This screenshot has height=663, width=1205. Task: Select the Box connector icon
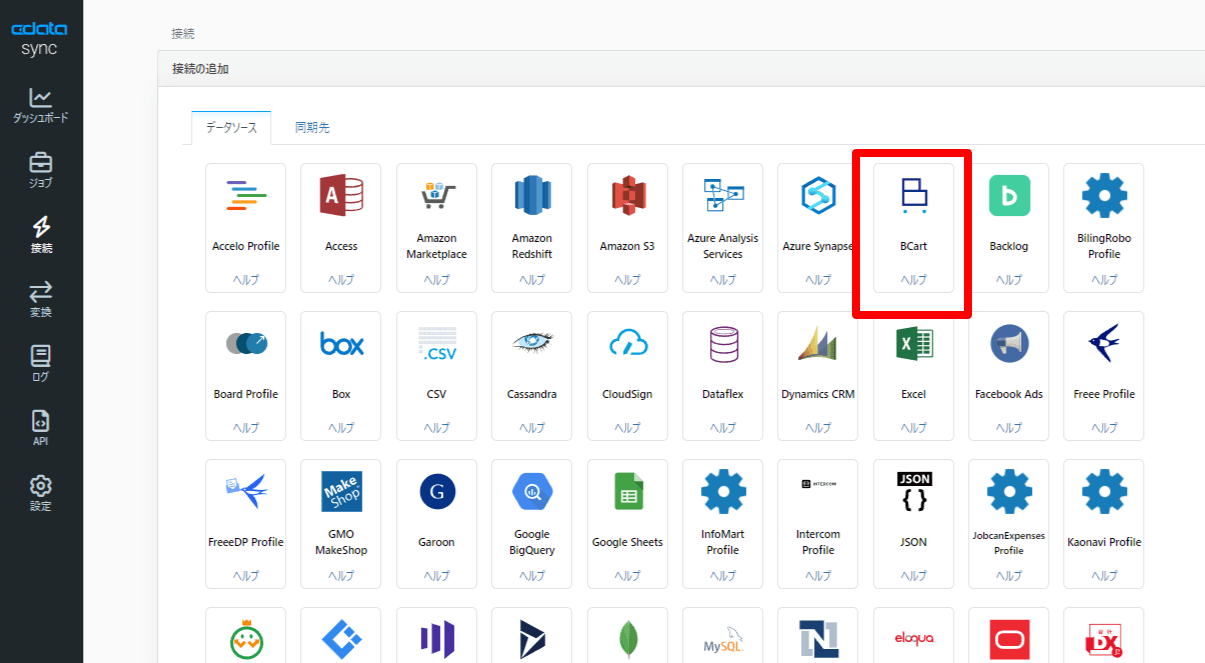341,345
